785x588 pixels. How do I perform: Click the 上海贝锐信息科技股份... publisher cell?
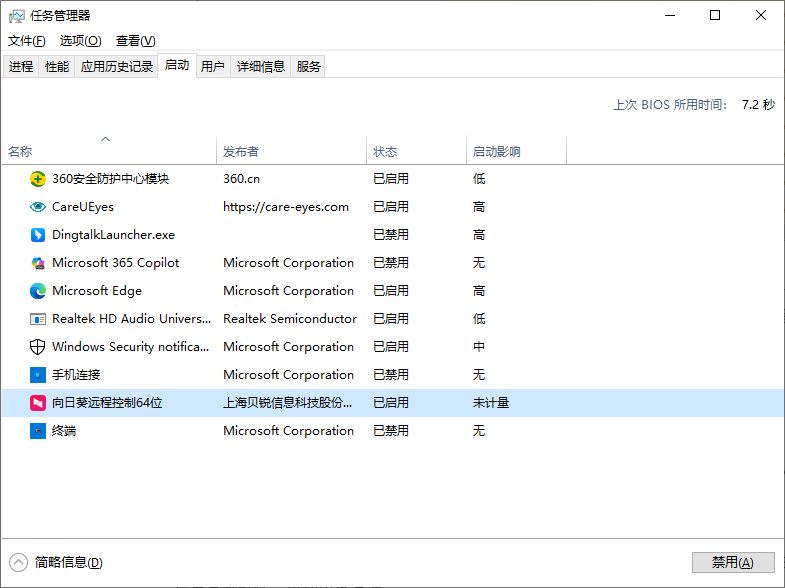[287, 403]
